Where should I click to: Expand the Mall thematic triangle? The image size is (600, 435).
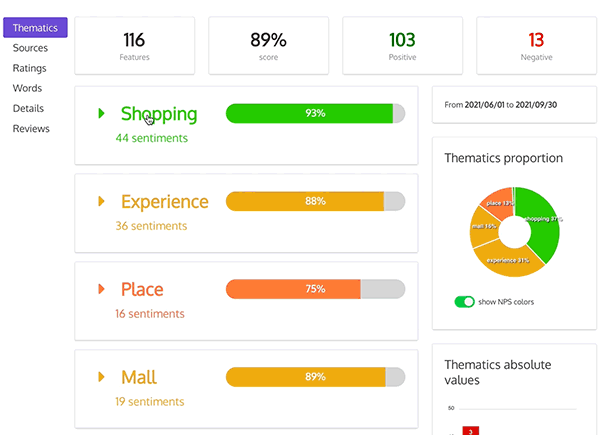[101, 377]
